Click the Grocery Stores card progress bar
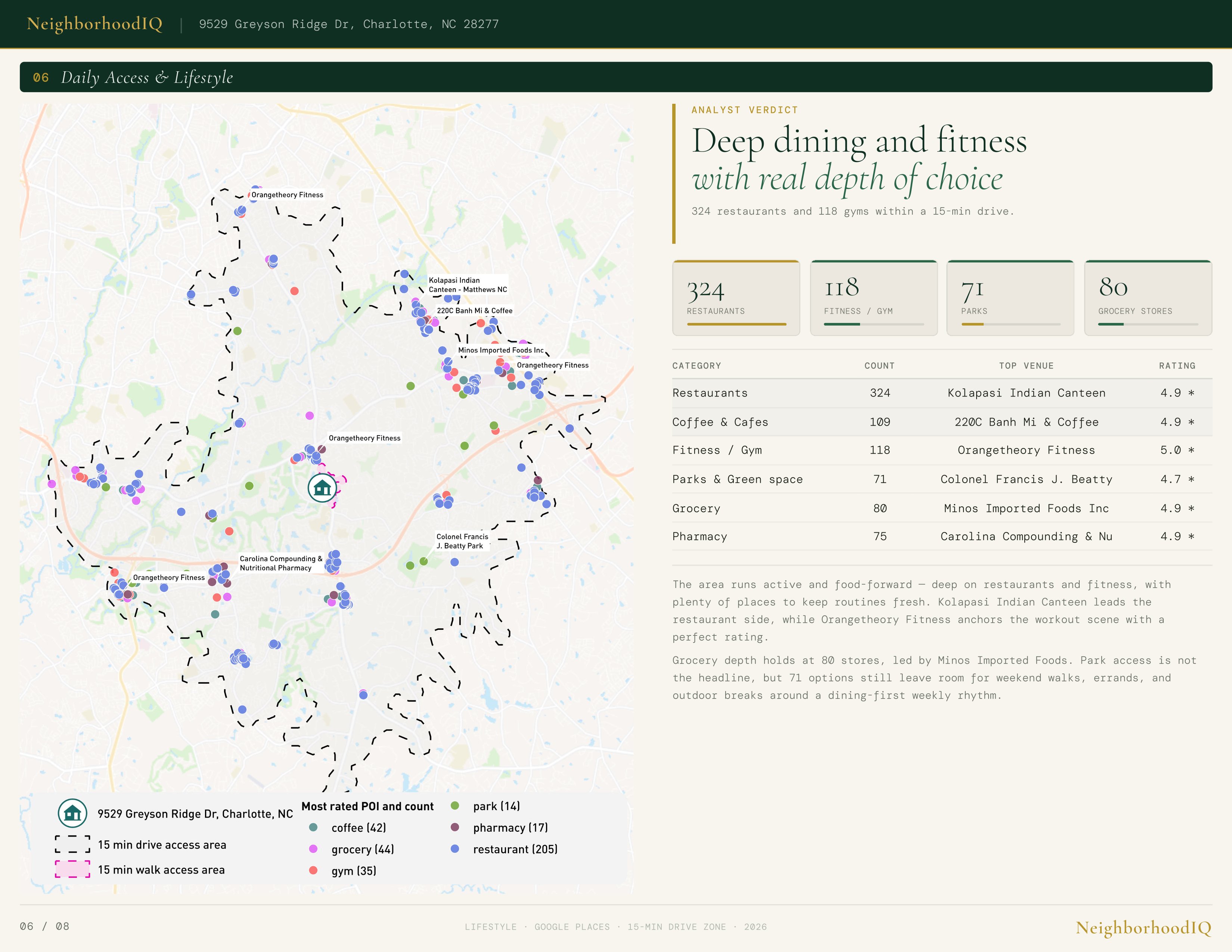The height and width of the screenshot is (952, 1232). pyautogui.click(x=1148, y=324)
